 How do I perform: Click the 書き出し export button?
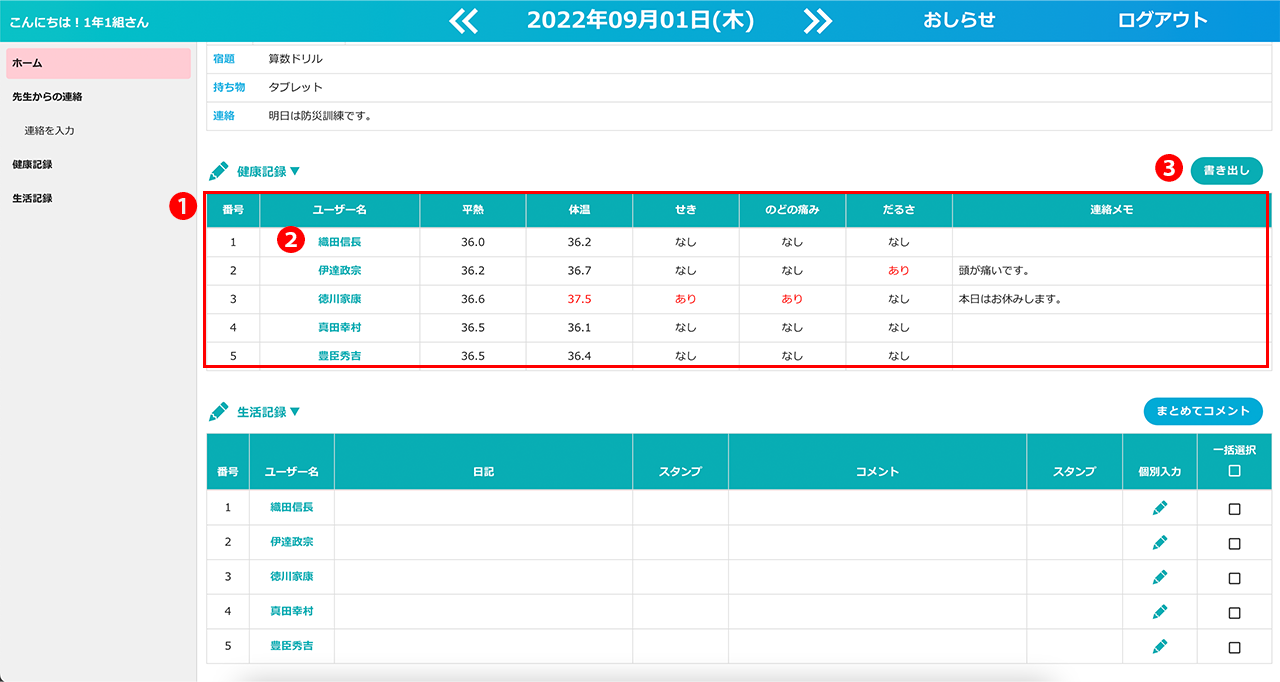[x=1226, y=171]
